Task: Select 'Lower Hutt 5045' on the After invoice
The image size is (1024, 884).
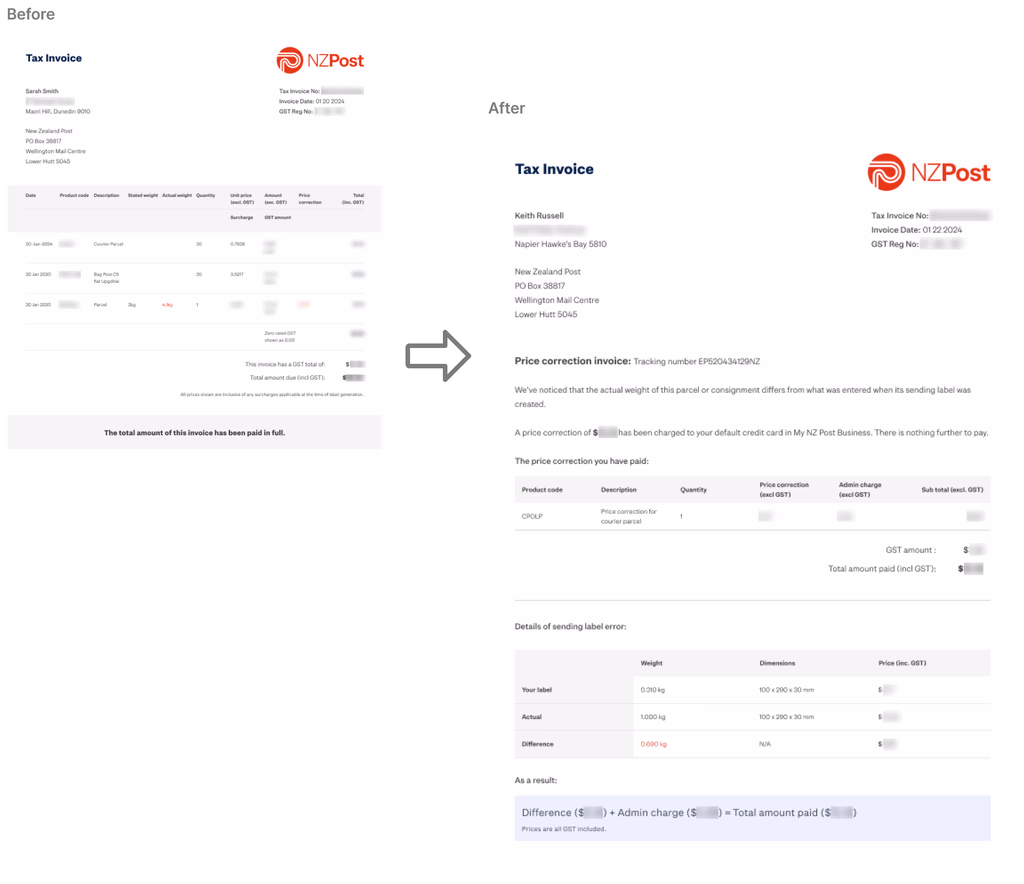Action: pos(546,315)
